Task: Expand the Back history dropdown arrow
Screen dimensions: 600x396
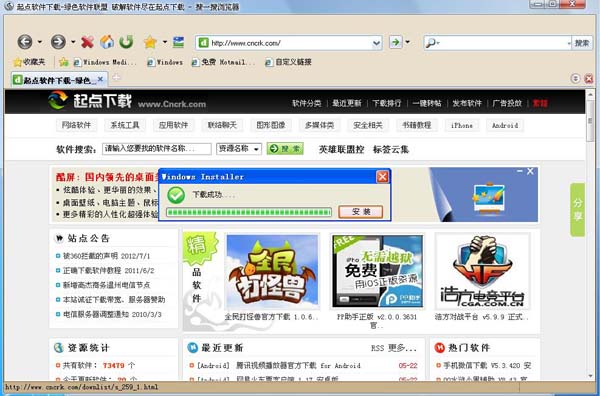Action: 39,42
